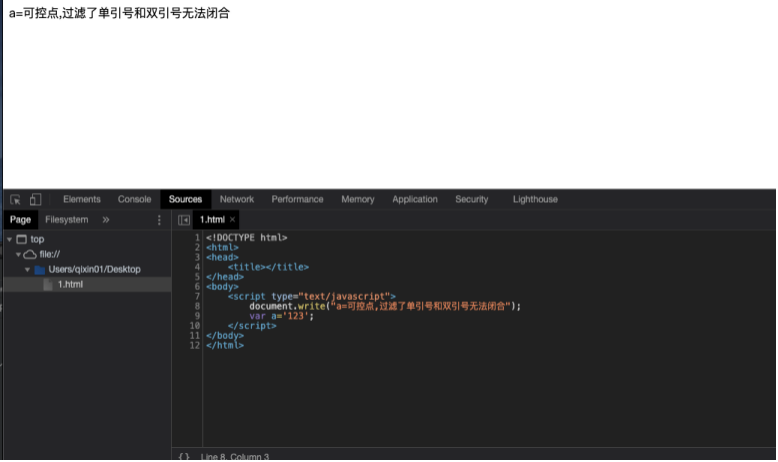Open the Memory tab
The width and height of the screenshot is (778, 462).
click(358, 199)
